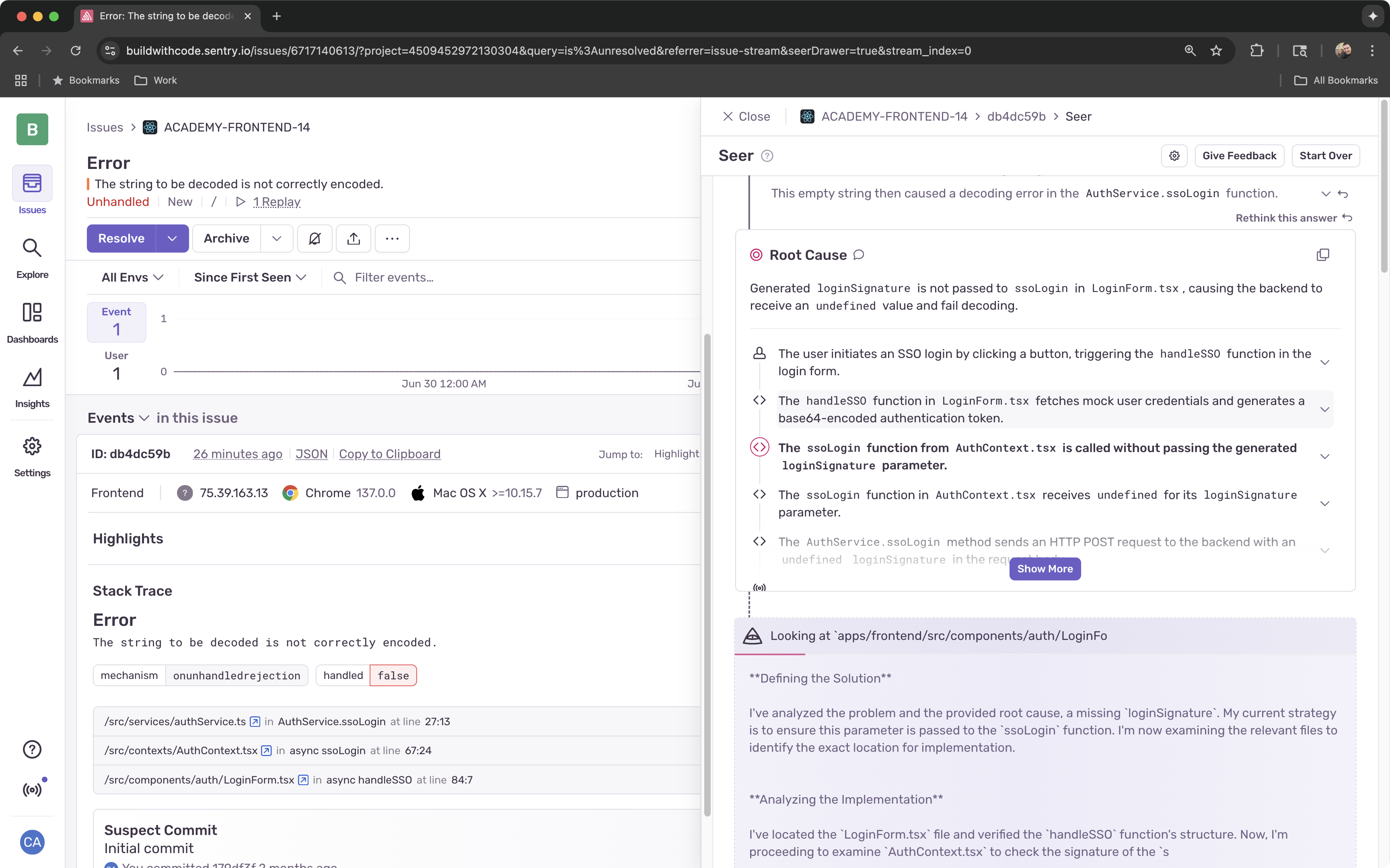
Task: Open the Issues sidebar section
Action: 32,191
